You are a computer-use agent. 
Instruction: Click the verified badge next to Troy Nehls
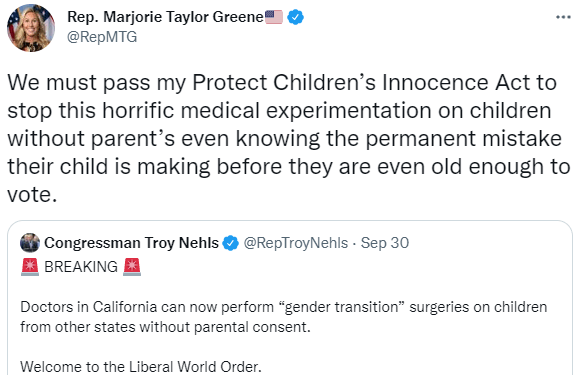coord(231,243)
